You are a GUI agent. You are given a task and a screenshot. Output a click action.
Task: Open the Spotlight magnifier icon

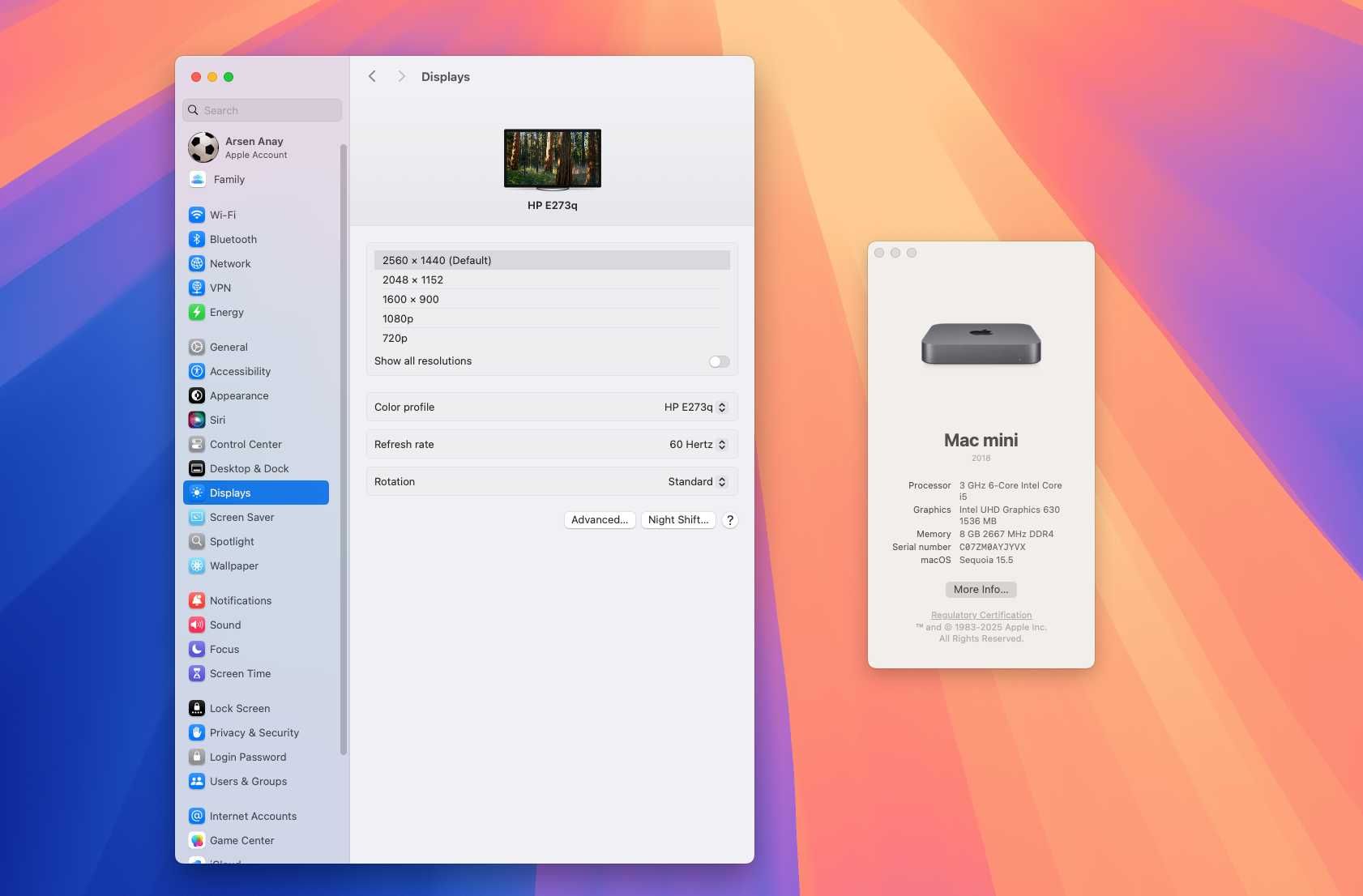tap(197, 541)
